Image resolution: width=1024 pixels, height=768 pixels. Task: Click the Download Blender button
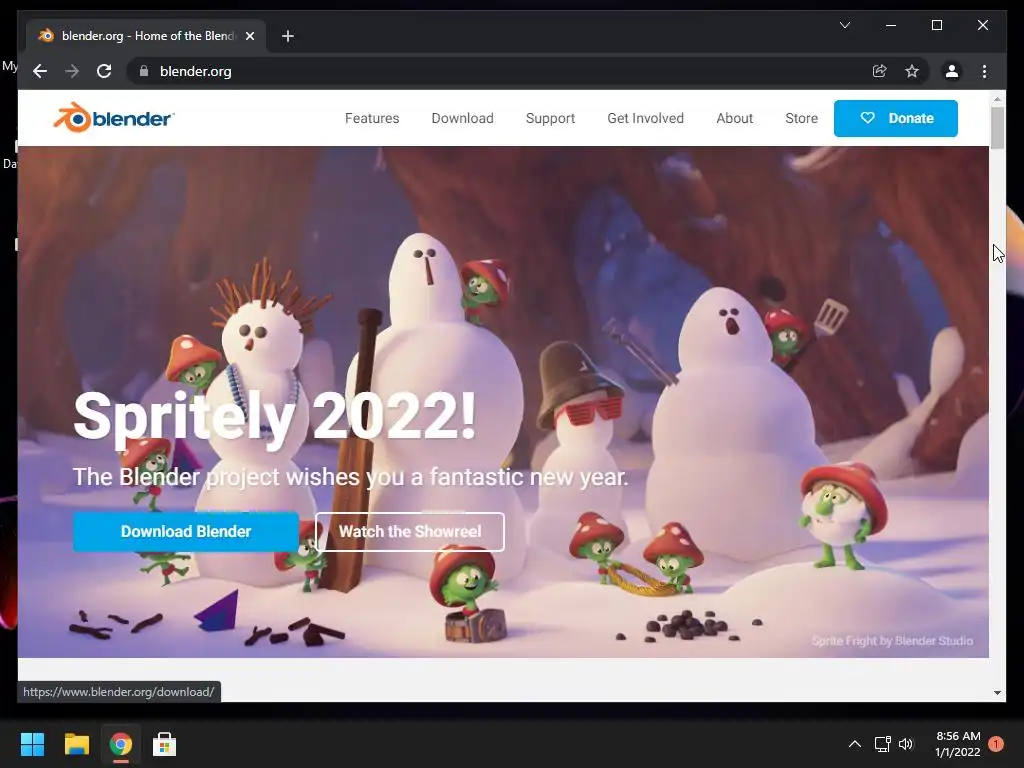(x=185, y=532)
